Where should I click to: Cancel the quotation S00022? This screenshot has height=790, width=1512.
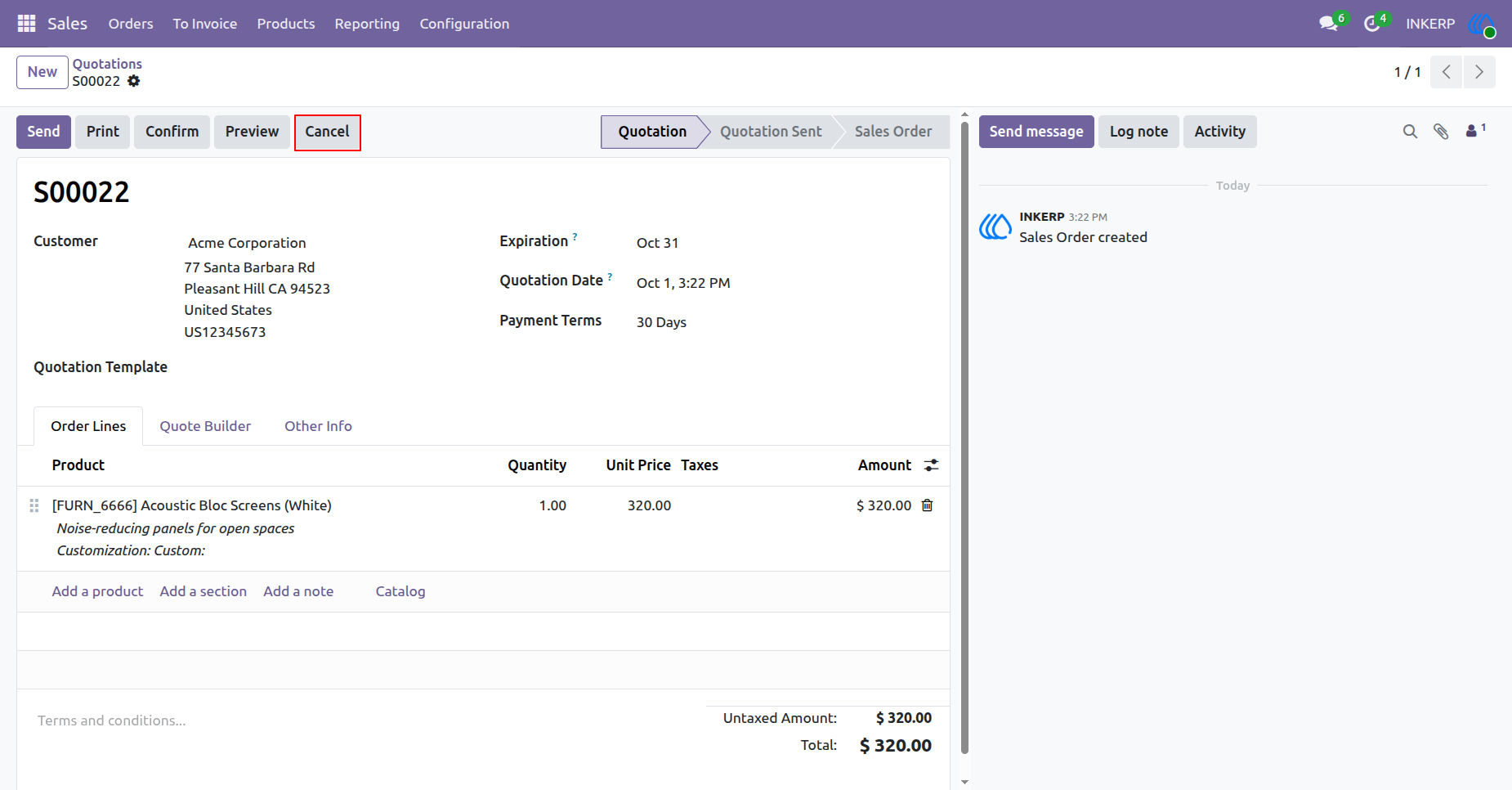point(327,132)
